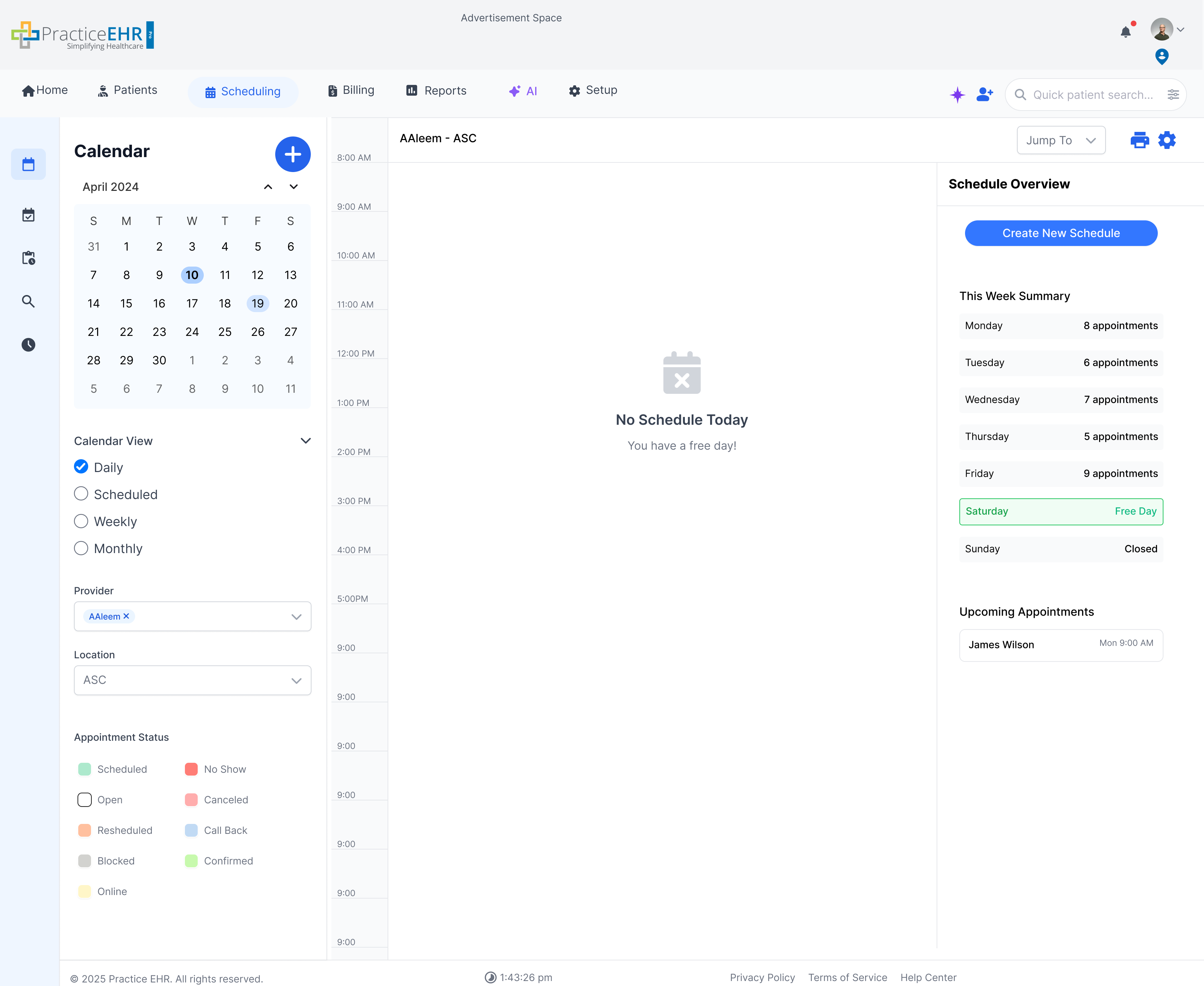Choose the Scheduled calendar view option

tap(81, 494)
